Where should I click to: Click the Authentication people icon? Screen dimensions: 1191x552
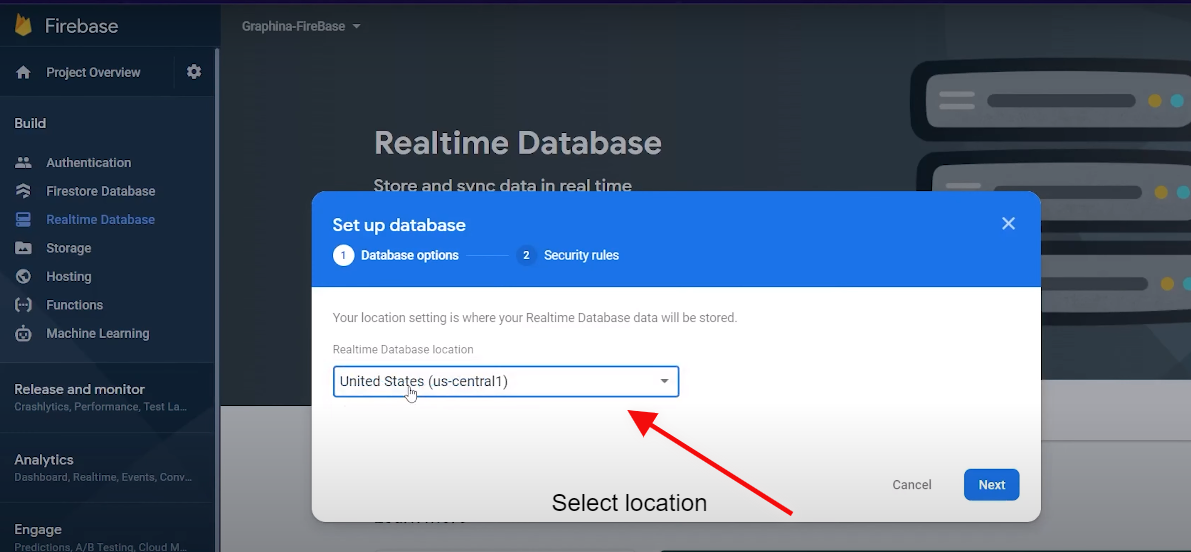pyautogui.click(x=24, y=162)
